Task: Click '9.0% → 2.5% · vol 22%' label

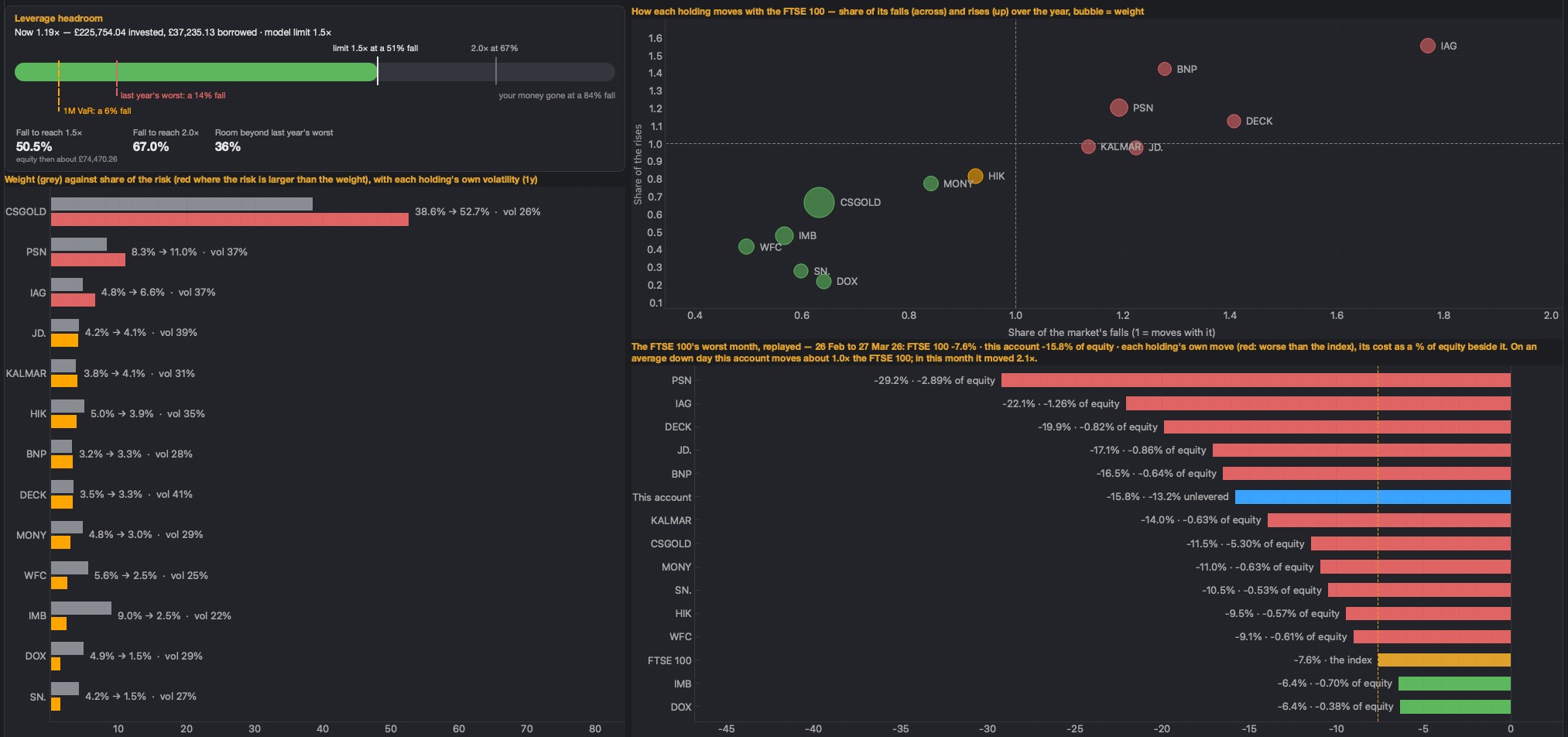Action: (174, 615)
